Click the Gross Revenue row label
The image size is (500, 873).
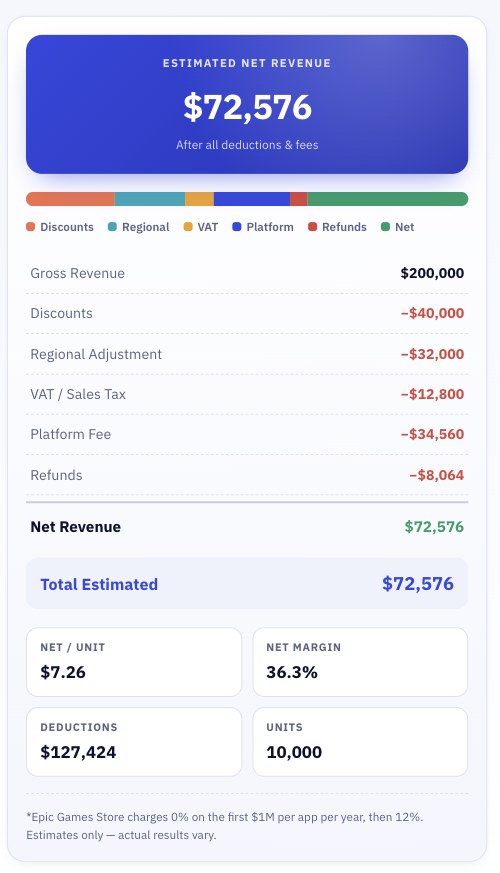coord(77,273)
